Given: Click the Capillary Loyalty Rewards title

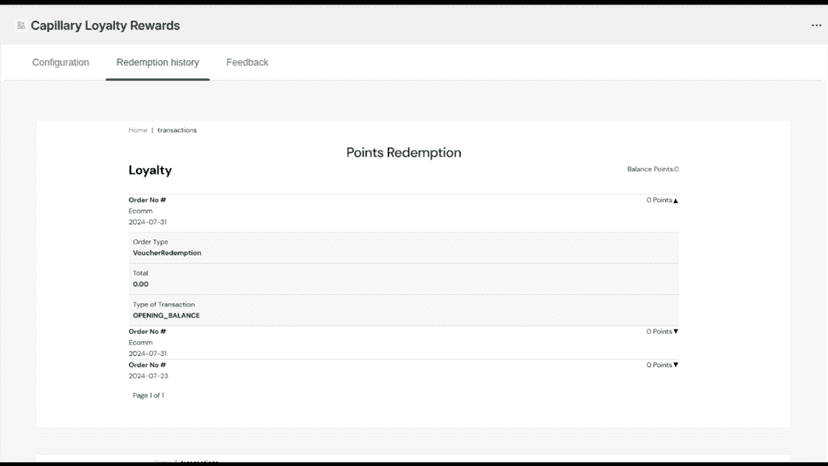Looking at the screenshot, I should point(105,25).
